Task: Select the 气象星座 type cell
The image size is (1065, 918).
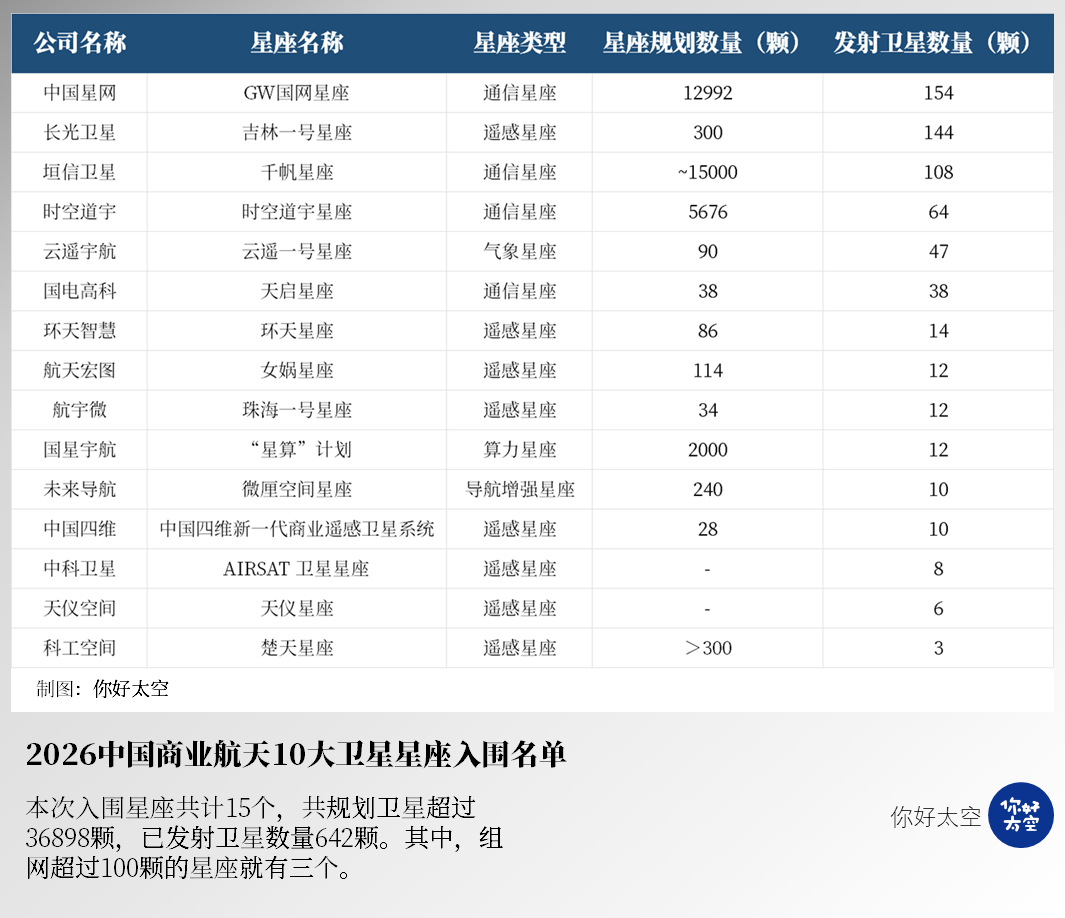Action: click(x=520, y=252)
